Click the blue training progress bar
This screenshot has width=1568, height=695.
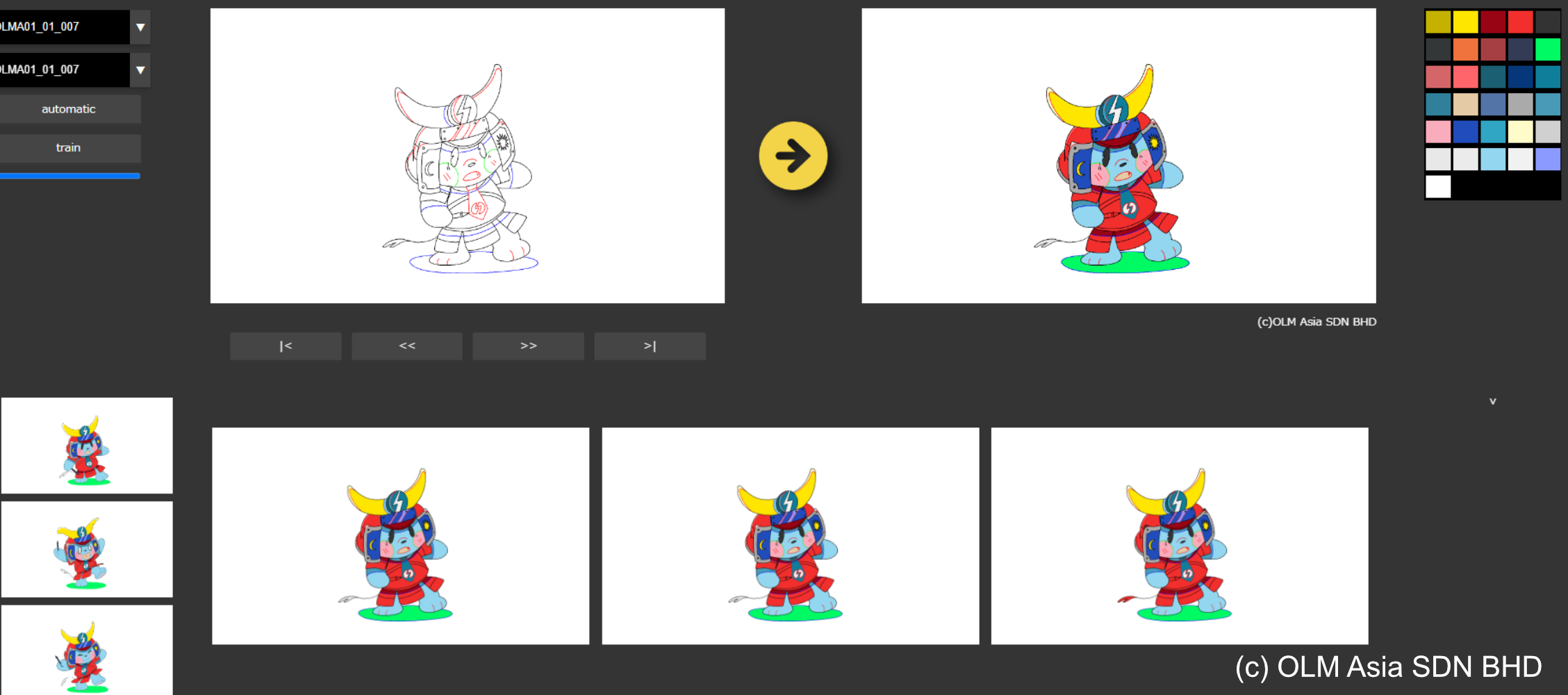69,176
